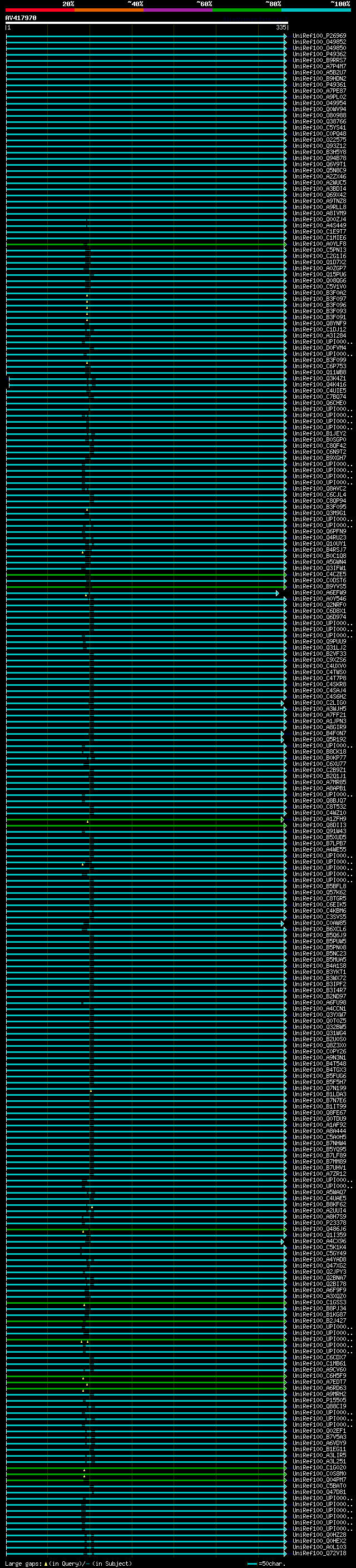Click the UniRef100_A8APB1 entry
Image resolution: width=356 pixels, height=1568 pixels.
[x=319, y=789]
